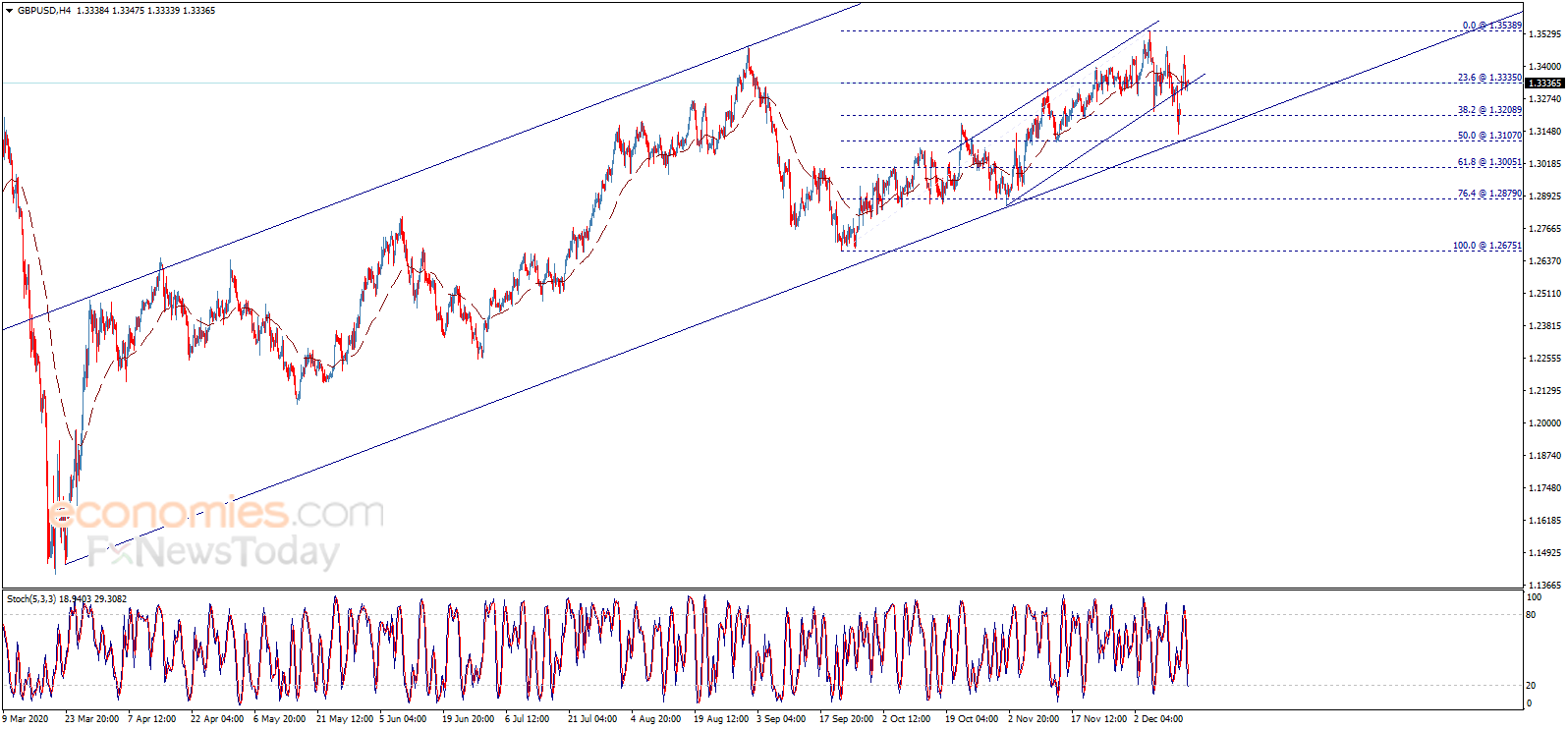
Task: Click price axis value 1.34000
Action: pyautogui.click(x=1544, y=67)
